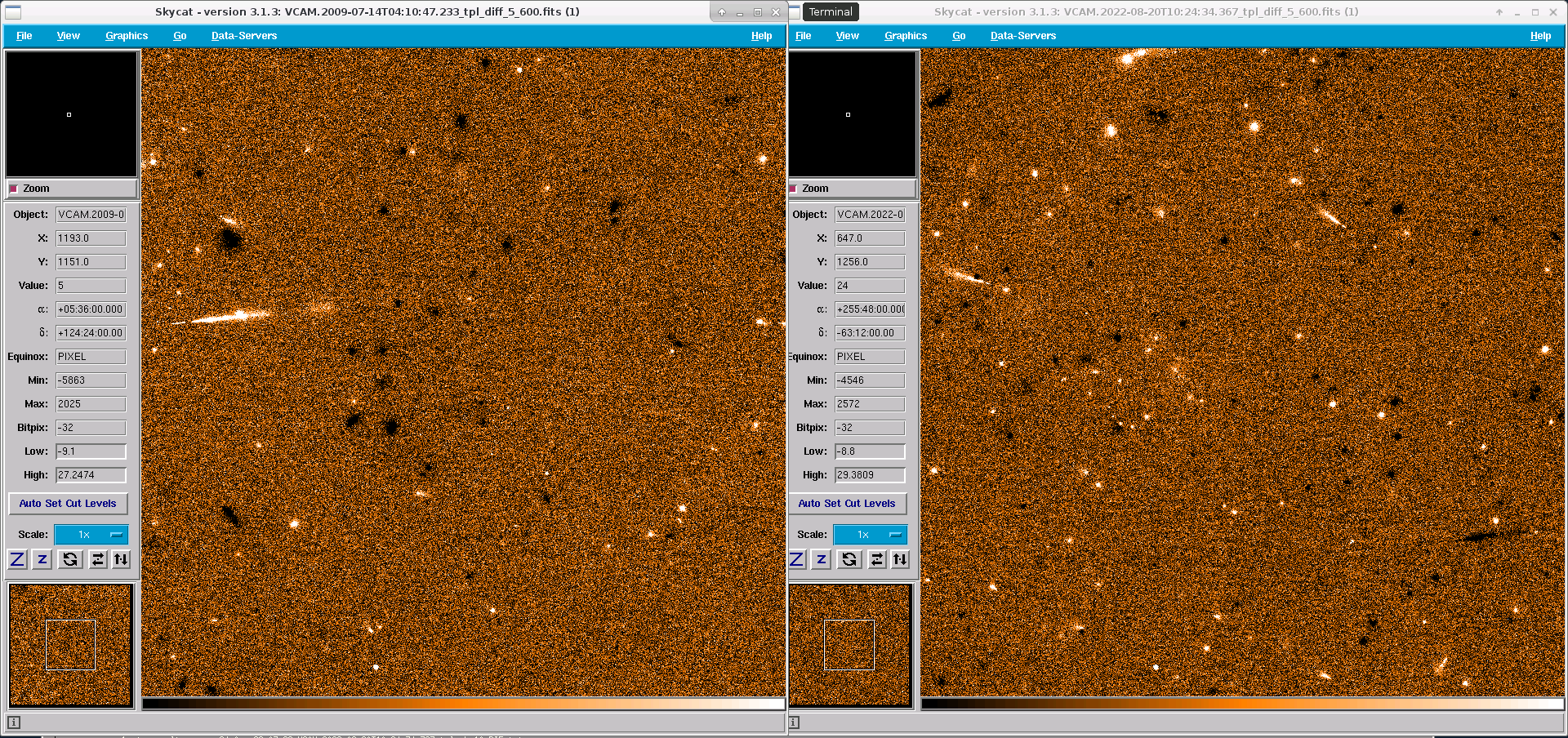Click the color ramp bar below left image

point(463,704)
